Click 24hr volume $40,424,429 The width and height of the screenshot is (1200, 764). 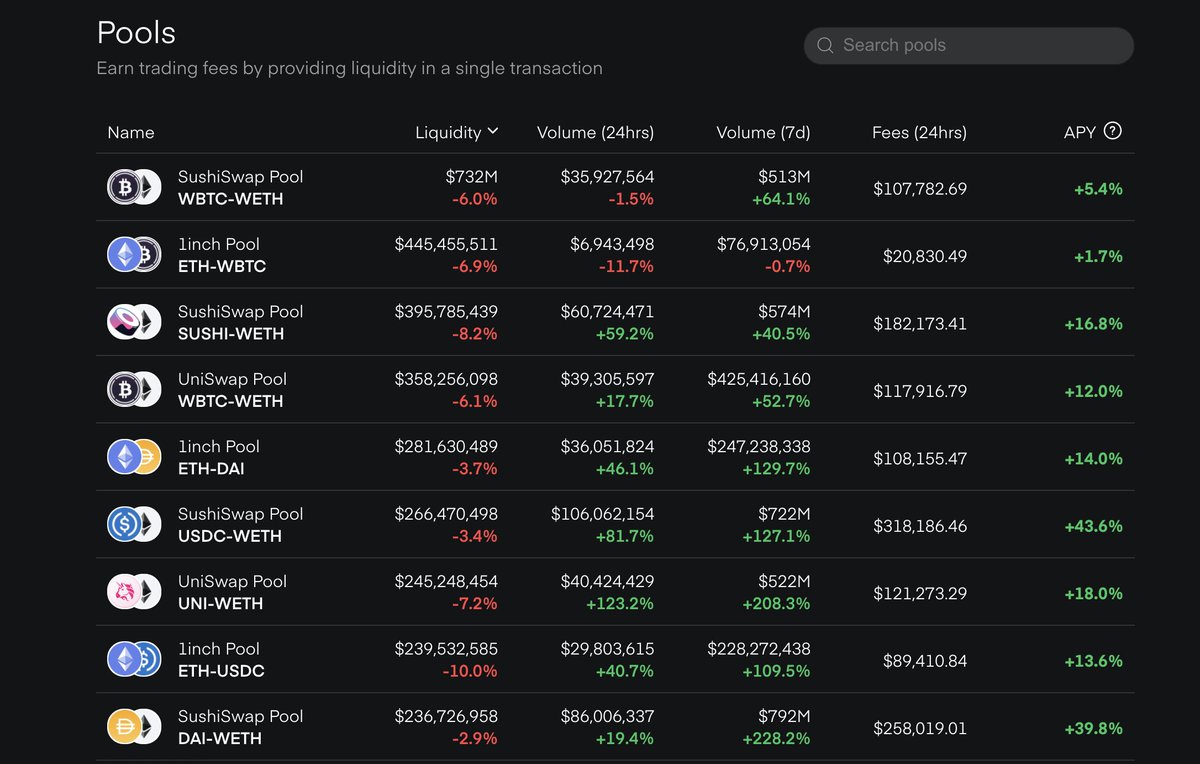(x=607, y=582)
